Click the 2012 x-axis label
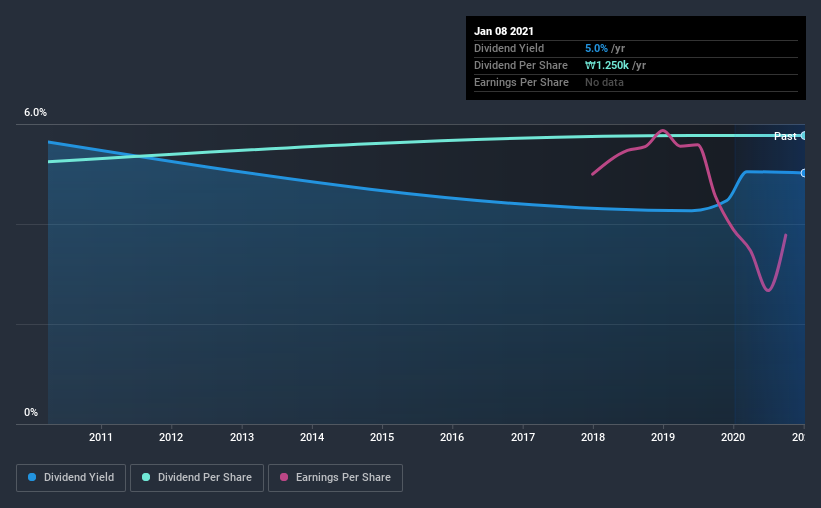 coord(171,437)
